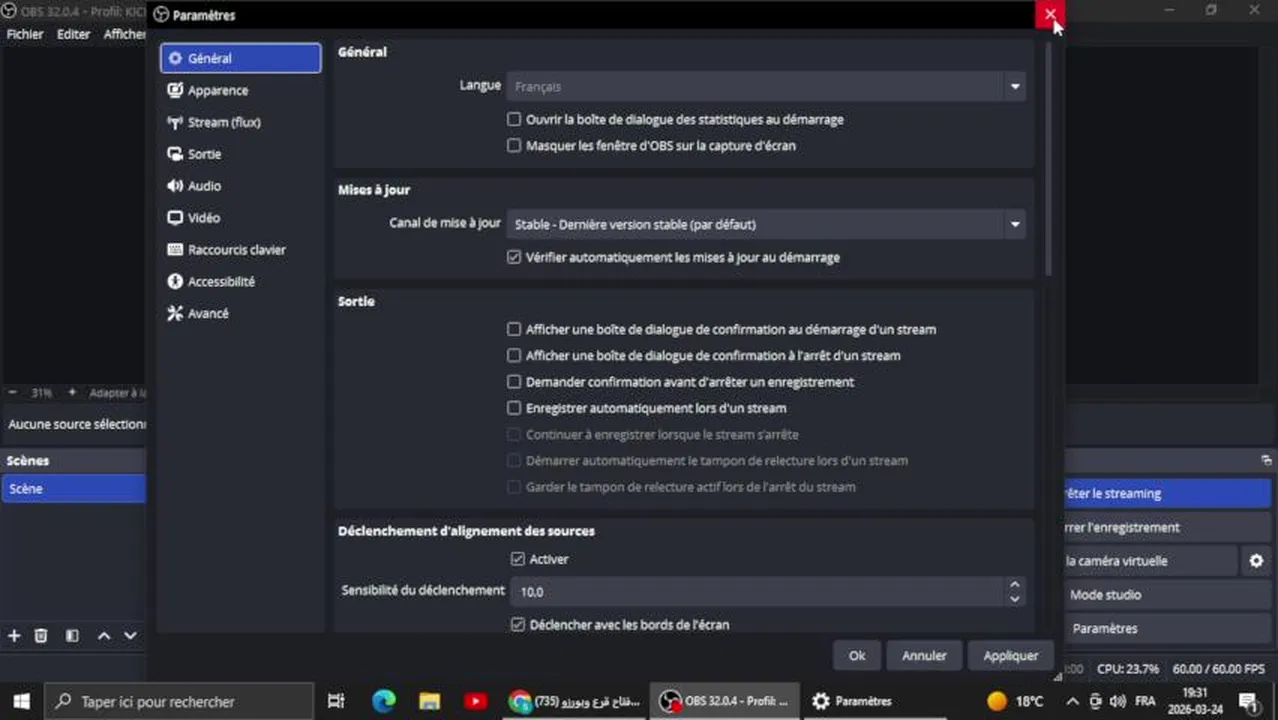Confirm settings with the Ok button
Screen dimensions: 1278x720
click(857, 656)
